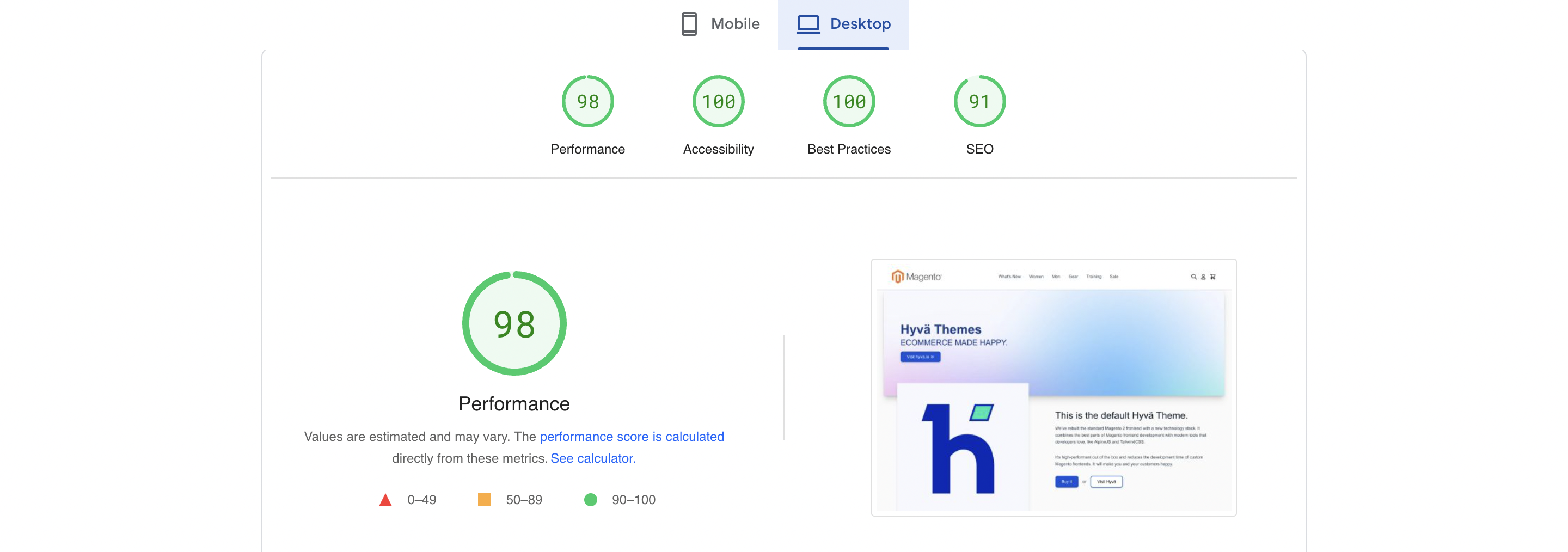Open the 'performance score is calculated' link
Viewport: 1568px width, 552px height.
[631, 437]
